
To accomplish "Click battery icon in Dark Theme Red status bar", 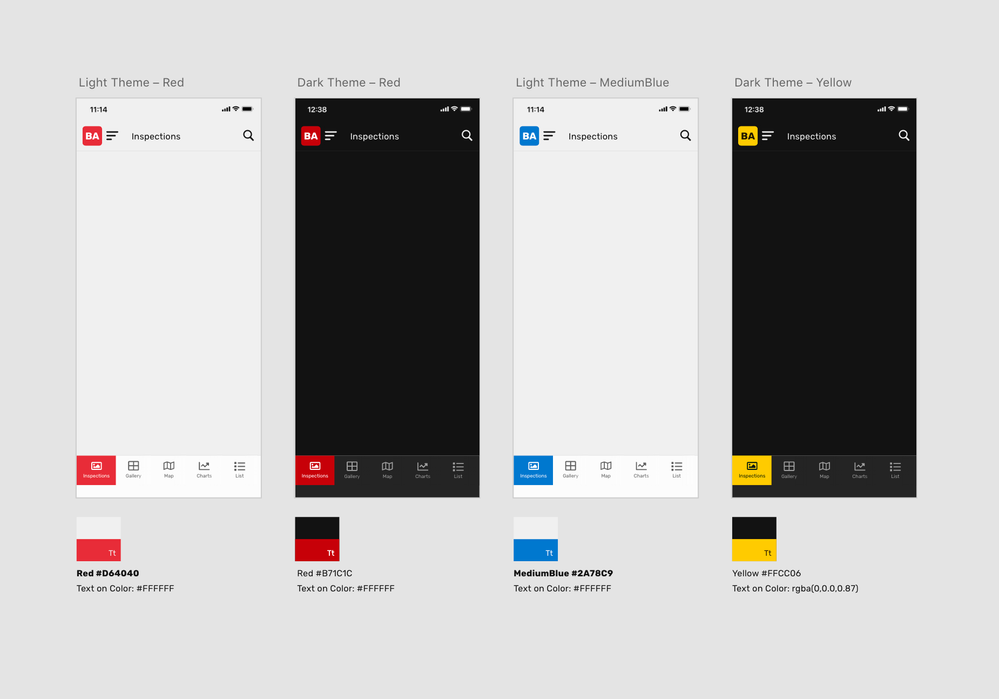I will pyautogui.click(x=466, y=109).
